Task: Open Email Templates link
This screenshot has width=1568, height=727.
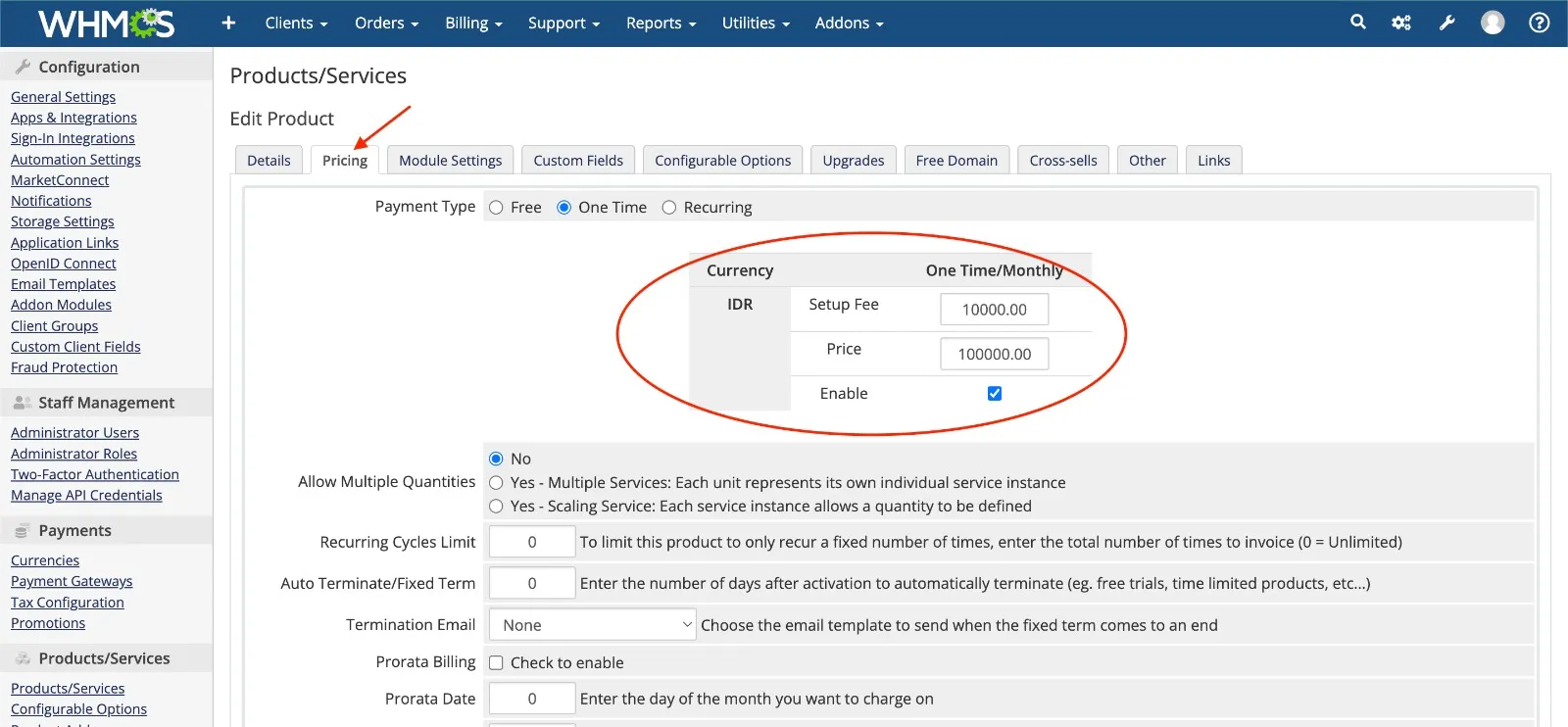Action: (63, 284)
